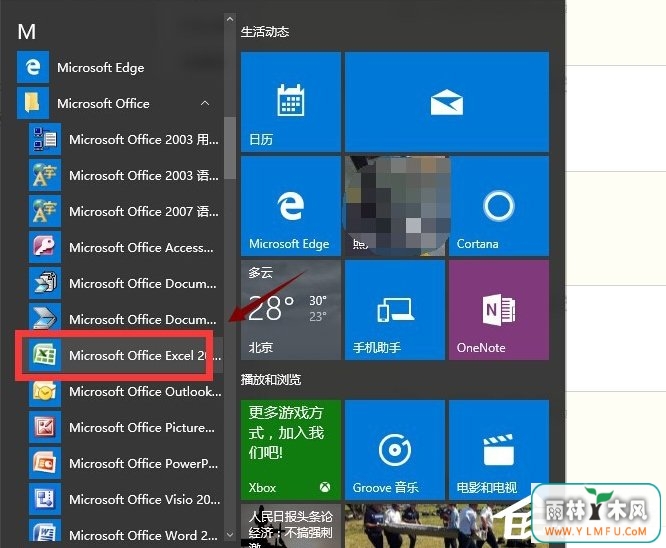Open Microsoft Office Picture Manager icon
The height and width of the screenshot is (548, 666).
pos(45,427)
